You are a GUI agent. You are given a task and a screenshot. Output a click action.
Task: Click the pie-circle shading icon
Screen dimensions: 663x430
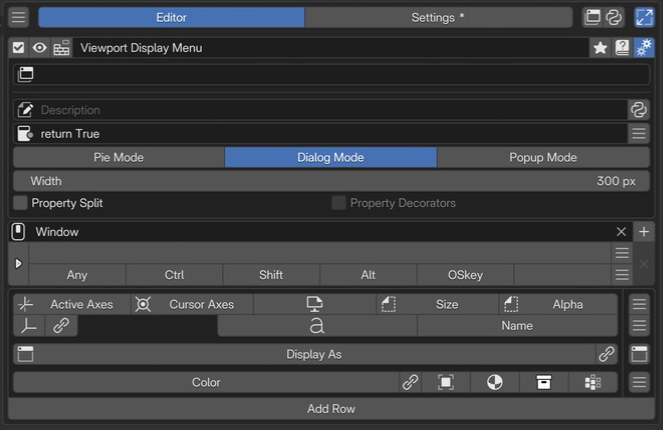click(x=495, y=382)
